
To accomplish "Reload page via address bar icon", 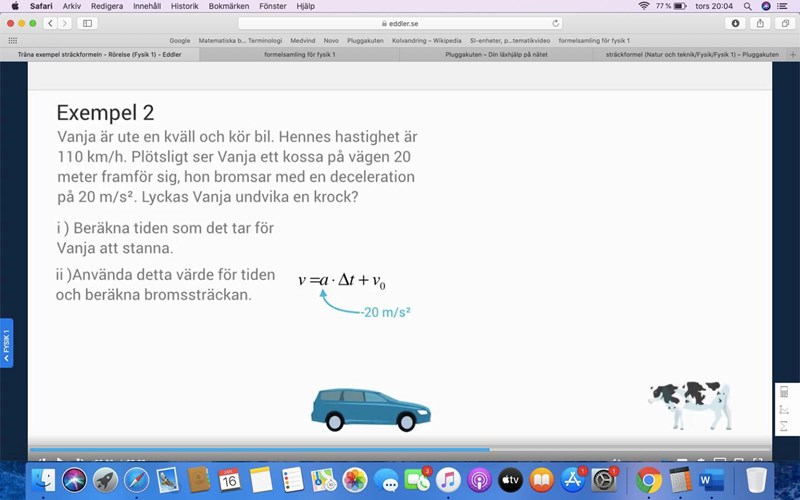I will coord(556,23).
